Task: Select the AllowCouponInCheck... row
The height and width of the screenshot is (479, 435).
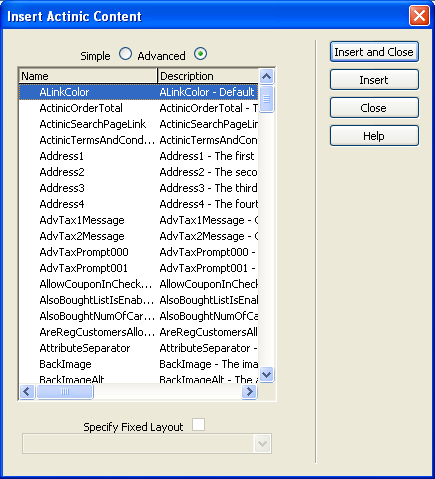Action: pos(139,284)
